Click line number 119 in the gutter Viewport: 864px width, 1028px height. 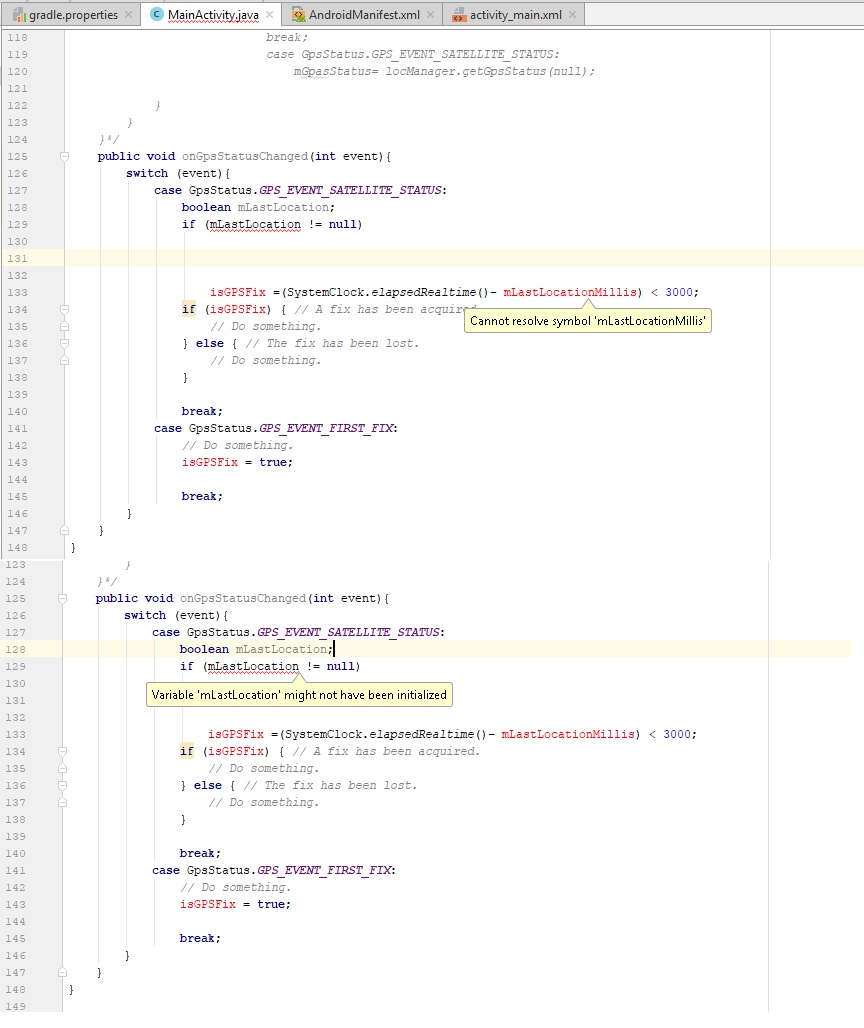pyautogui.click(x=18, y=54)
